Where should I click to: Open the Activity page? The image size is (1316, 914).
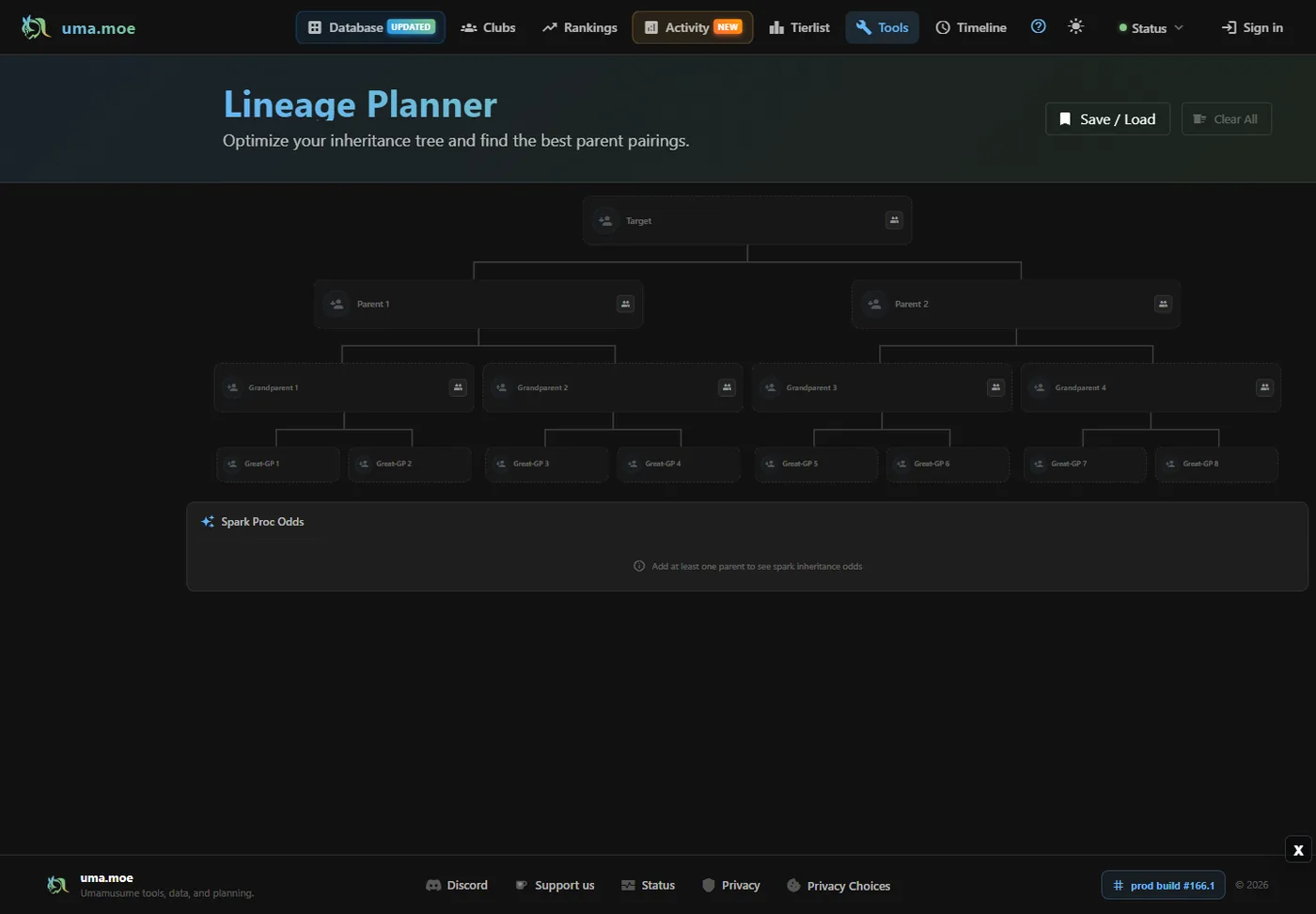click(693, 27)
